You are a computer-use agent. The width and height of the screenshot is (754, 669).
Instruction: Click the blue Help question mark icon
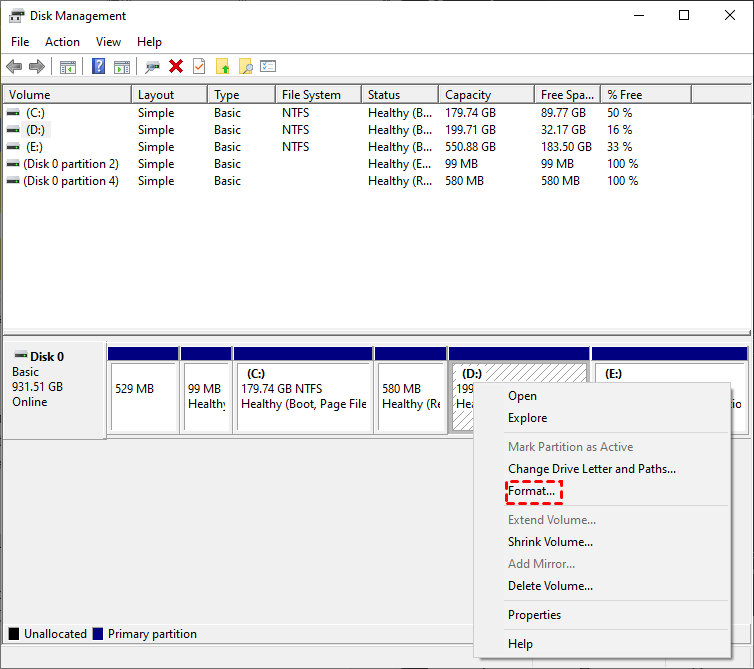(98, 67)
